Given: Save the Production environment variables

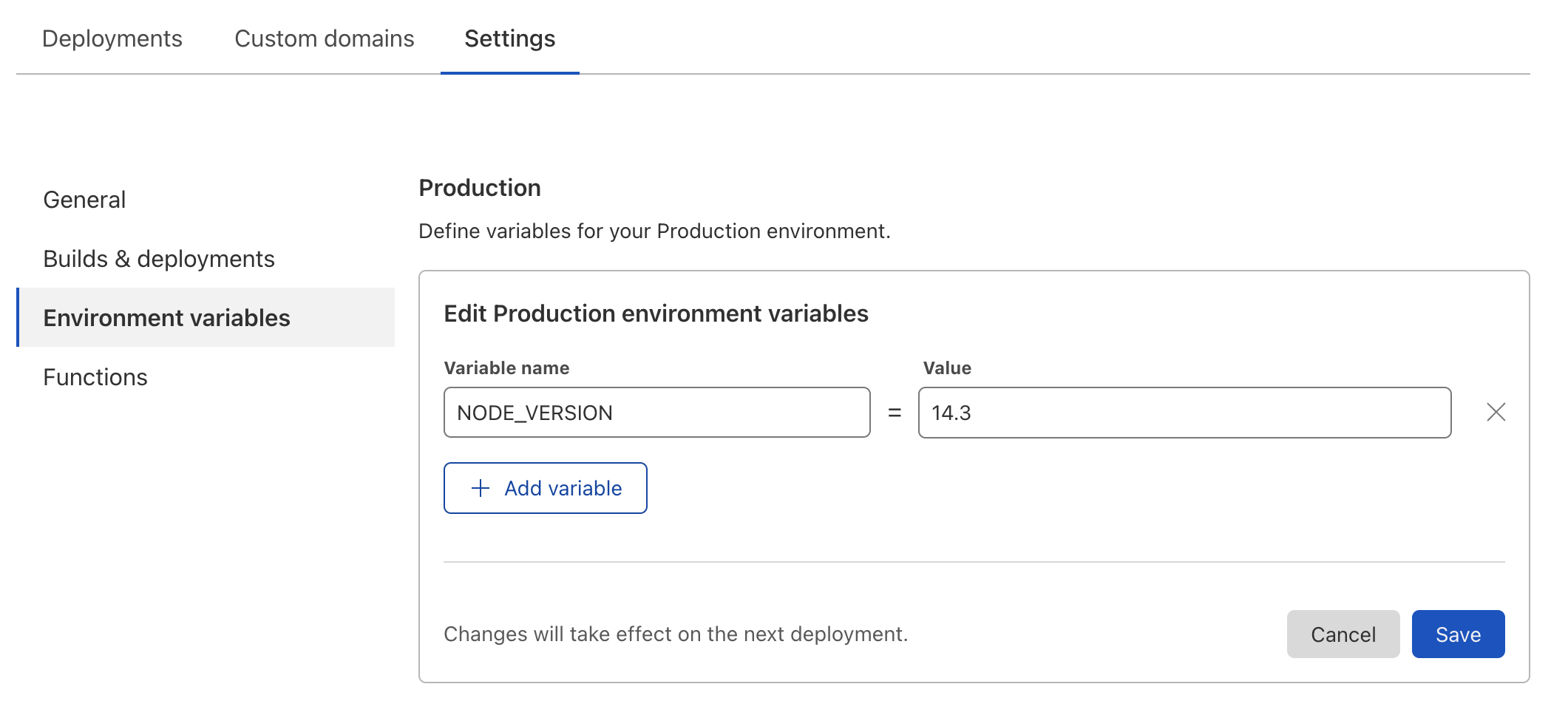Looking at the screenshot, I should (x=1457, y=634).
